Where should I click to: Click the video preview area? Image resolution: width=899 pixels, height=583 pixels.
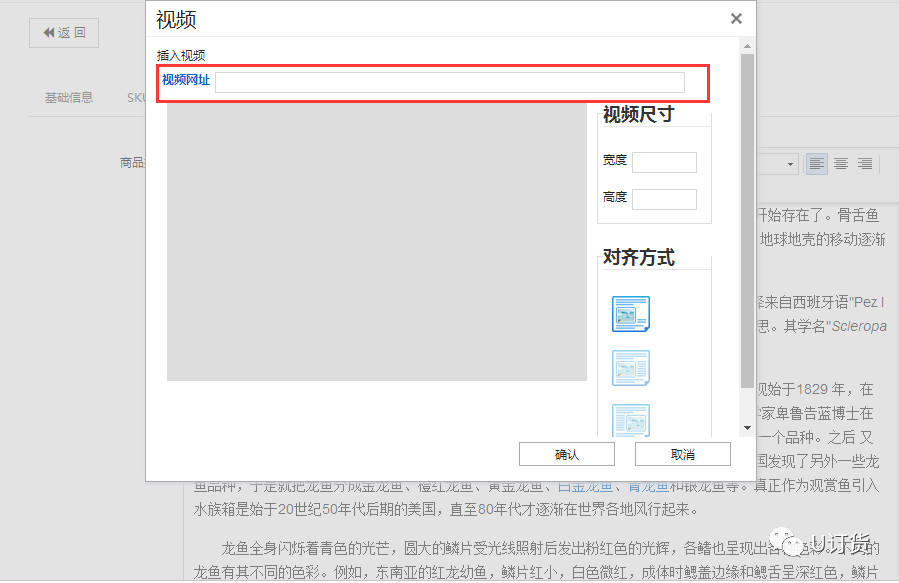click(377, 242)
